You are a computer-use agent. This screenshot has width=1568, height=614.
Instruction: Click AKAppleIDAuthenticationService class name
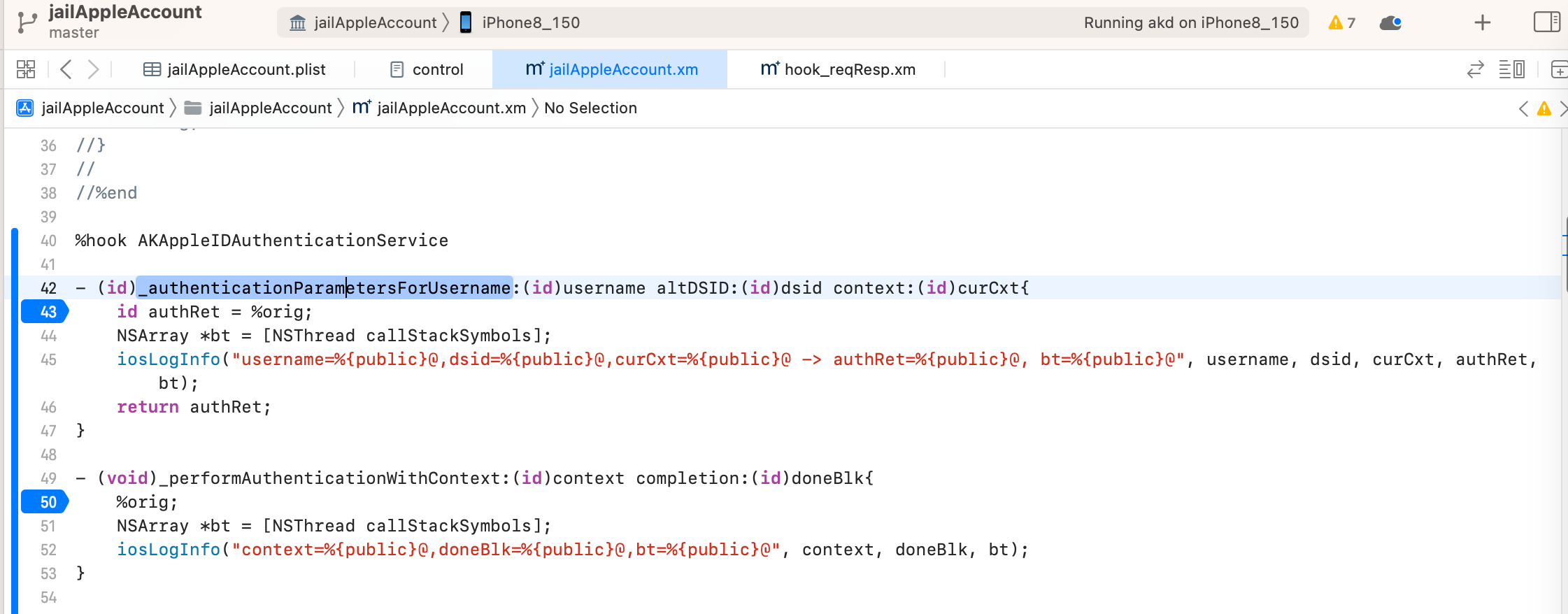tap(293, 240)
